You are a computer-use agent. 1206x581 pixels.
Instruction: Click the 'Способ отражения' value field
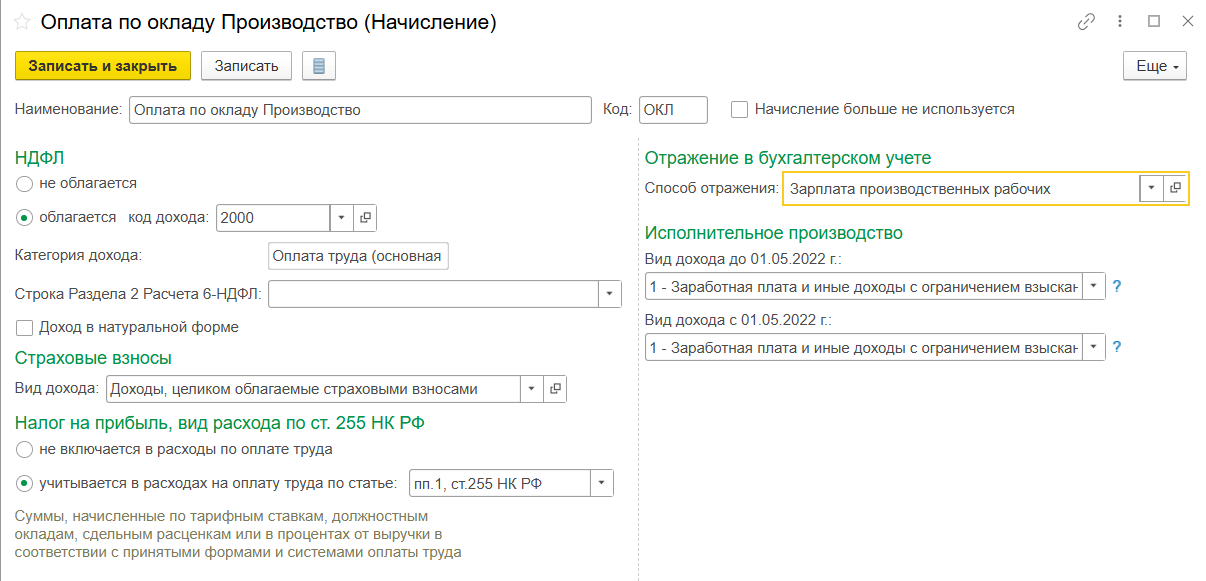coord(961,188)
